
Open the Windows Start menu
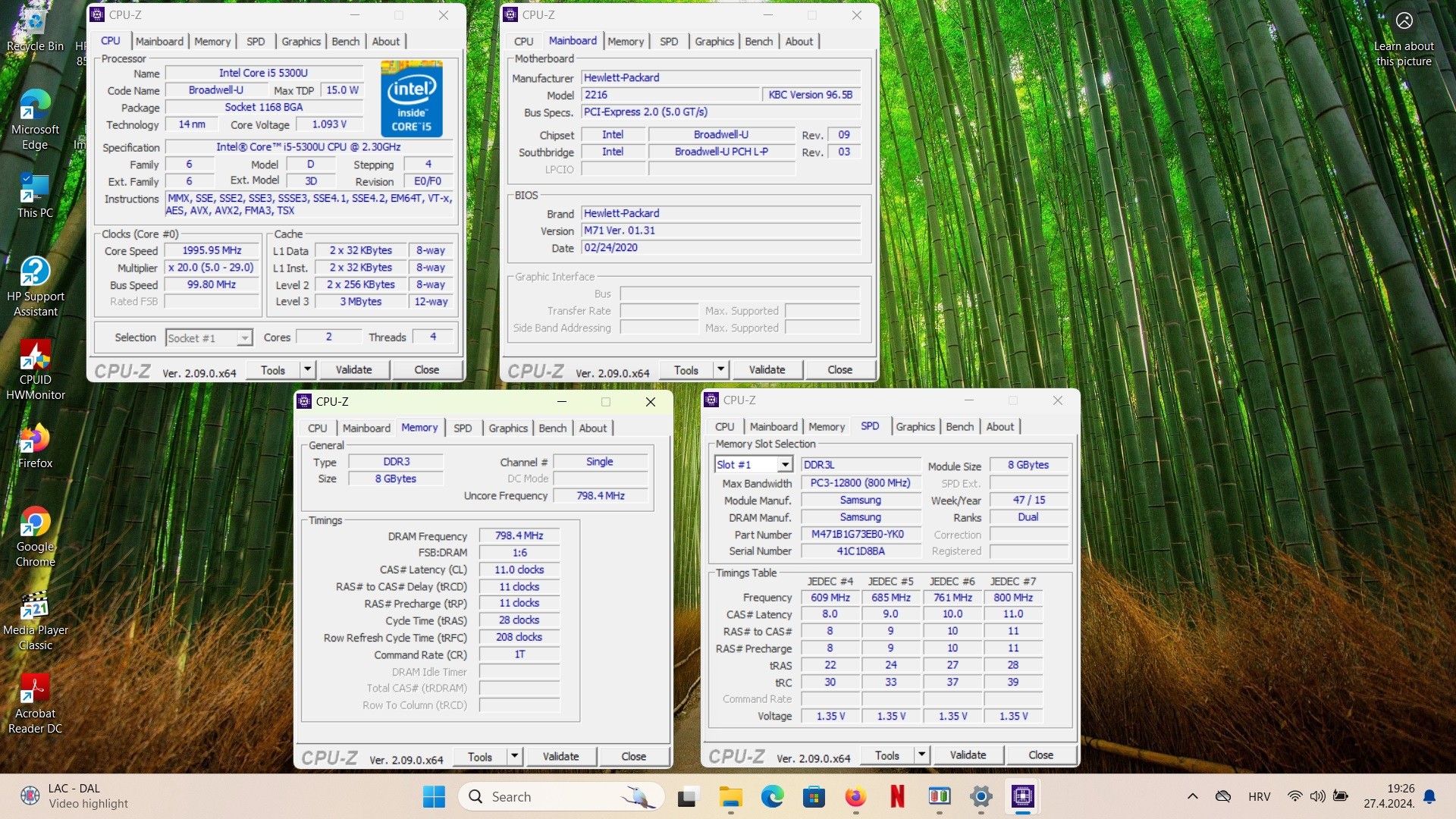pos(434,796)
